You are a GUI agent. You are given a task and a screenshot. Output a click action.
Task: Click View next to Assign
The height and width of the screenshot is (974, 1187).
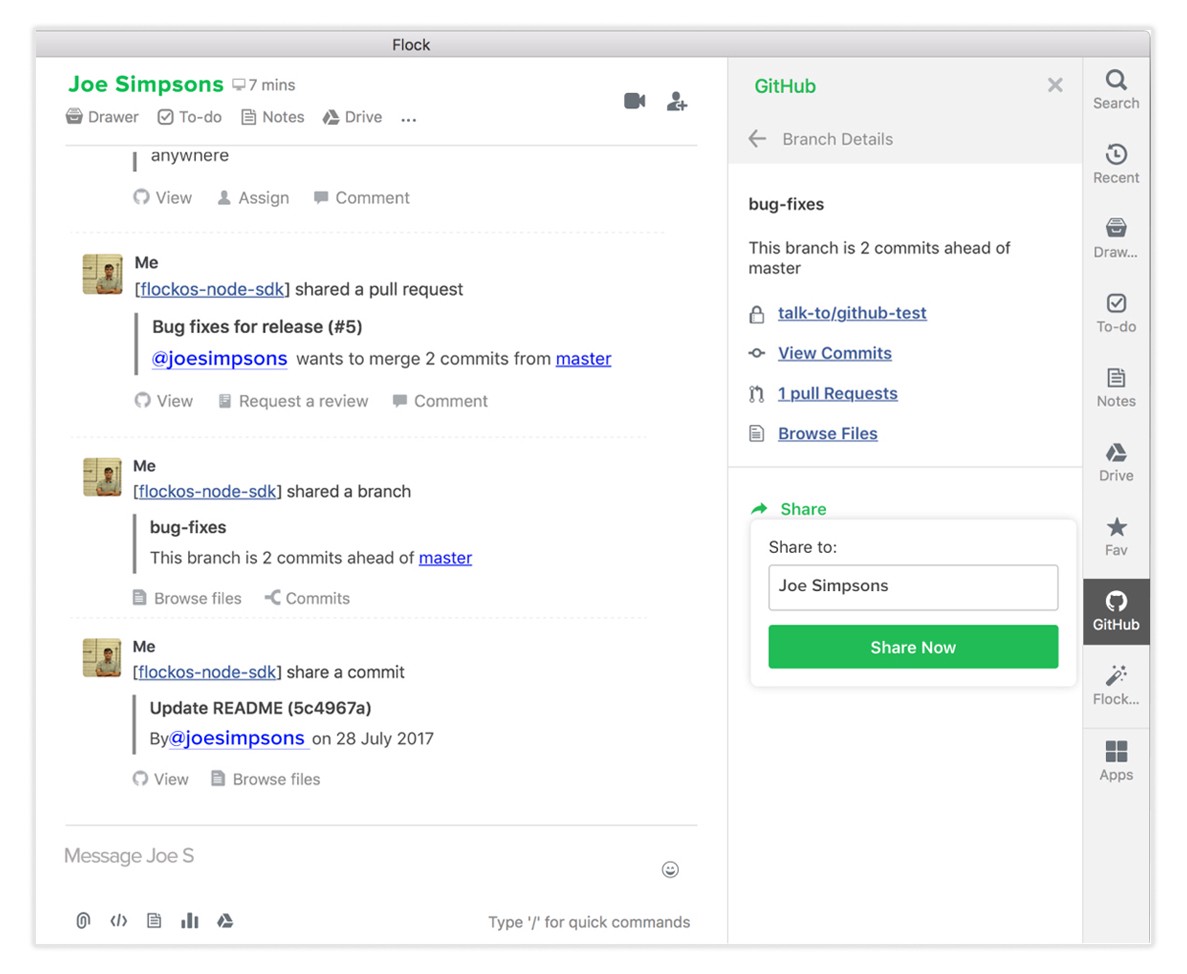click(163, 198)
